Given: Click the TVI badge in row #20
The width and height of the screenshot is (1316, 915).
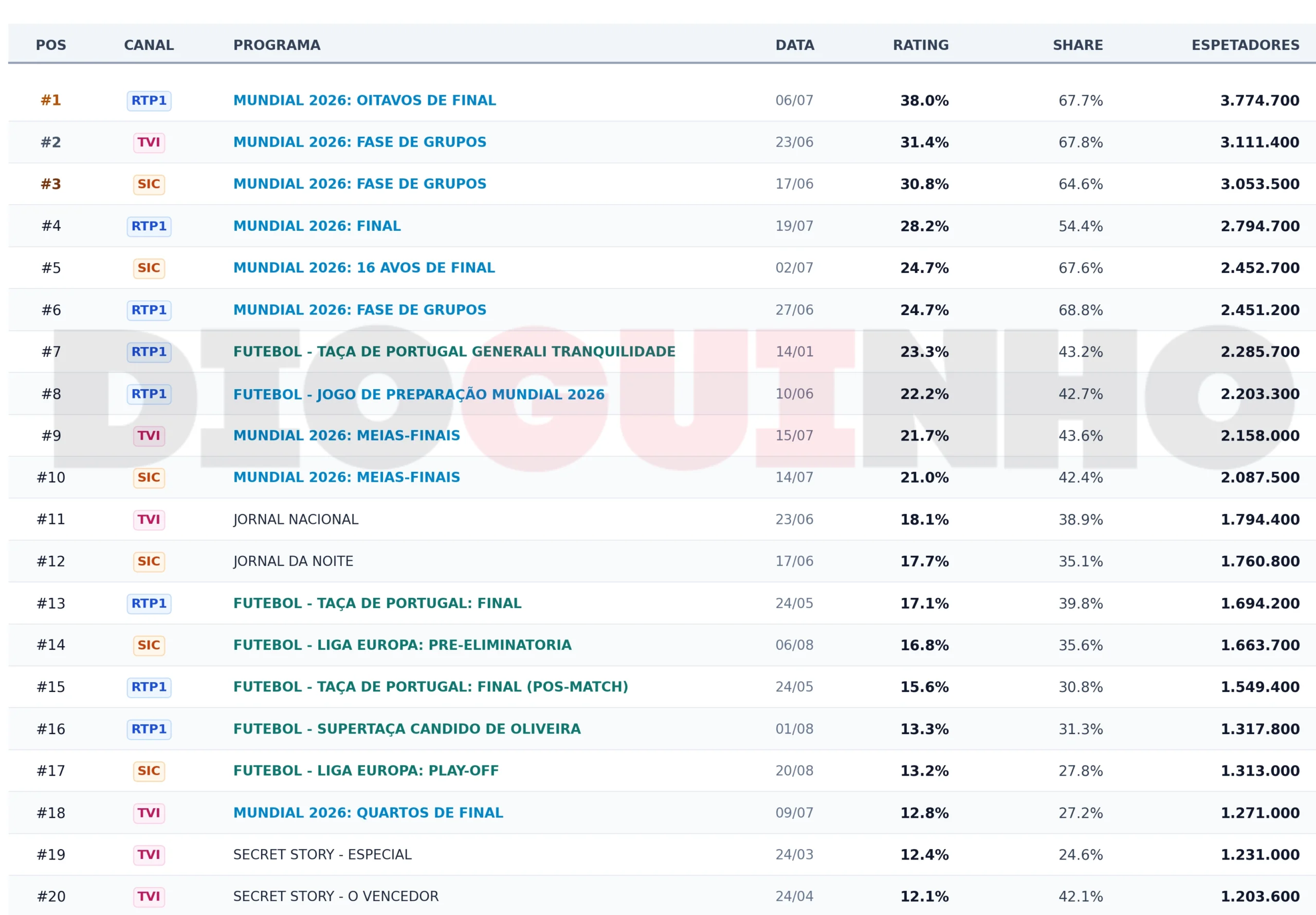Looking at the screenshot, I should tap(149, 896).
